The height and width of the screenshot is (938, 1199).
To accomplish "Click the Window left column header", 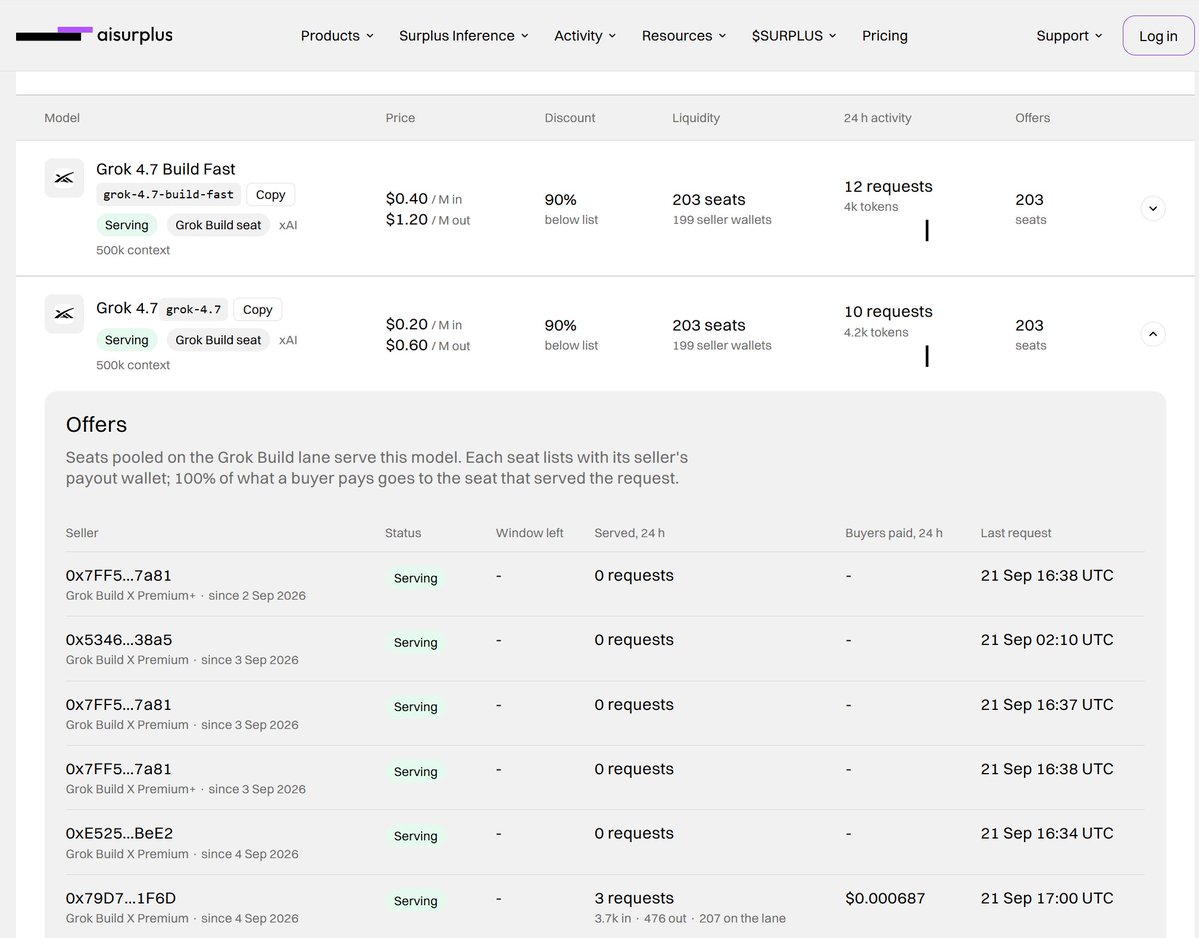I will tap(529, 533).
